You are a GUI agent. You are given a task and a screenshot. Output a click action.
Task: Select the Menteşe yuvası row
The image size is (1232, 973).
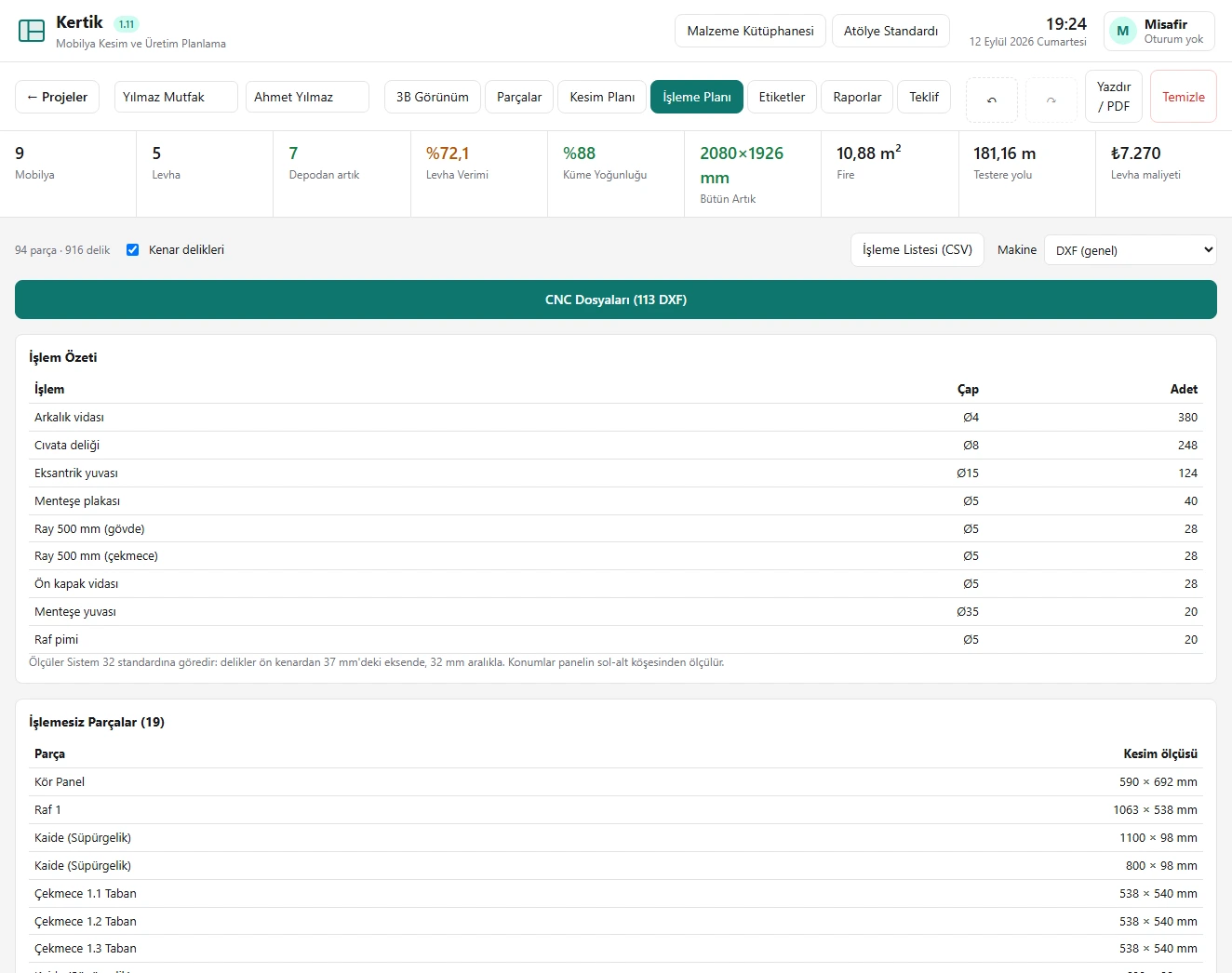(616, 612)
